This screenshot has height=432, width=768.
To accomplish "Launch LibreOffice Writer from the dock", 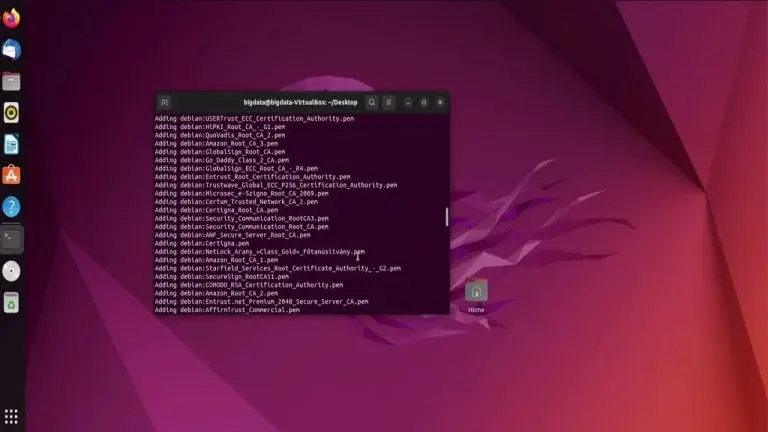I will coord(11,144).
